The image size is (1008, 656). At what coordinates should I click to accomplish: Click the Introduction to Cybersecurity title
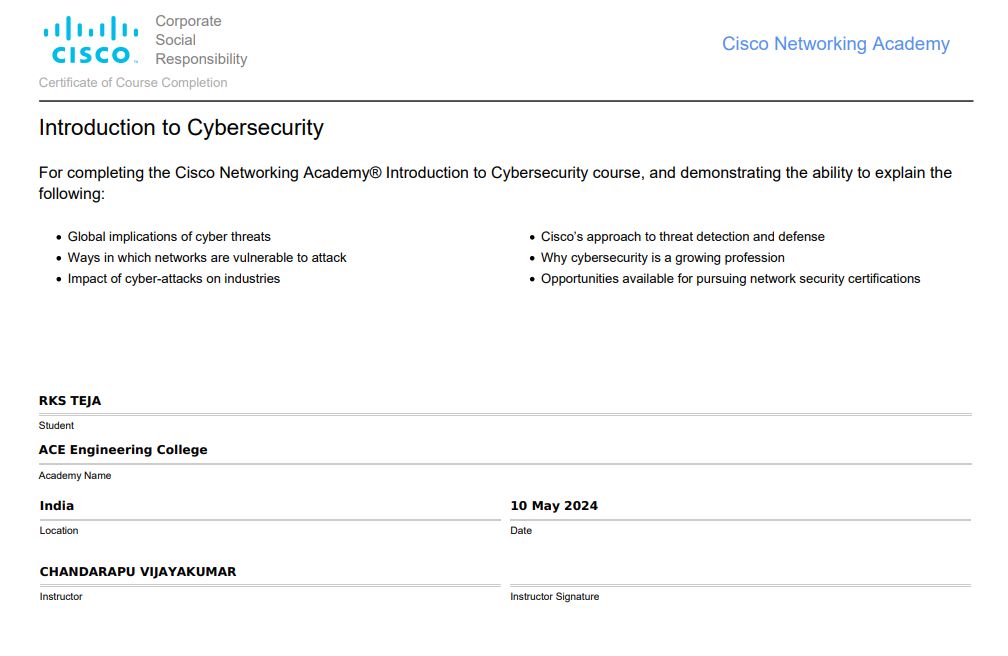pyautogui.click(x=181, y=127)
